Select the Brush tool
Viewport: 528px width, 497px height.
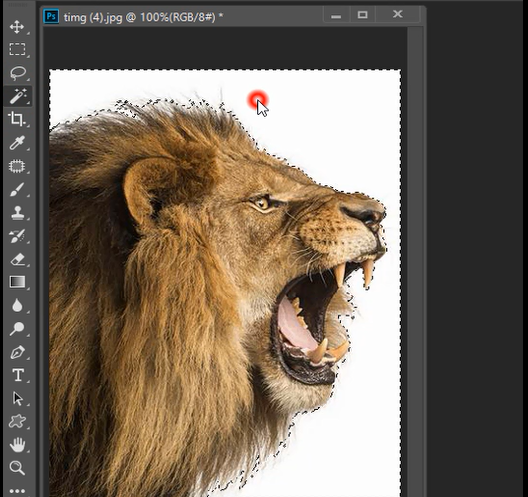17,189
